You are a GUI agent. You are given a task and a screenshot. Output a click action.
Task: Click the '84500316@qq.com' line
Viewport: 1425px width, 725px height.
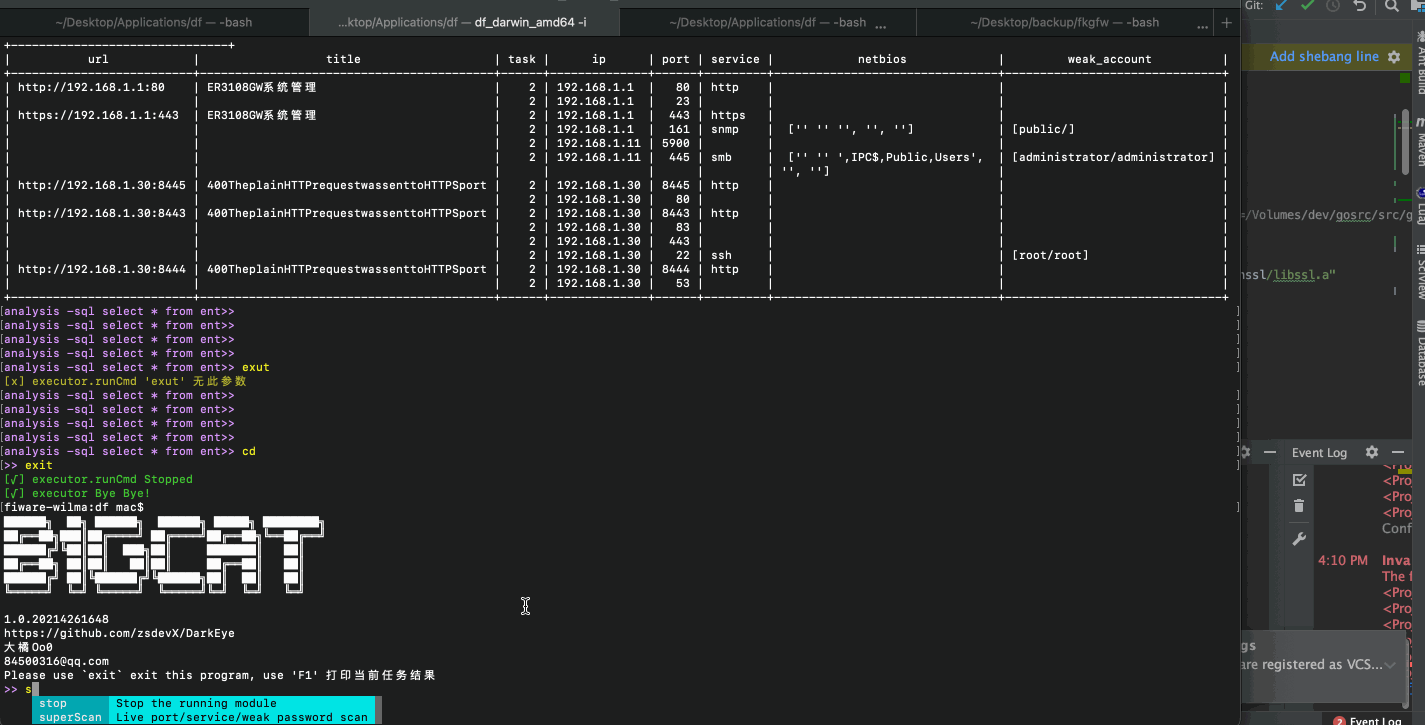[56, 661]
